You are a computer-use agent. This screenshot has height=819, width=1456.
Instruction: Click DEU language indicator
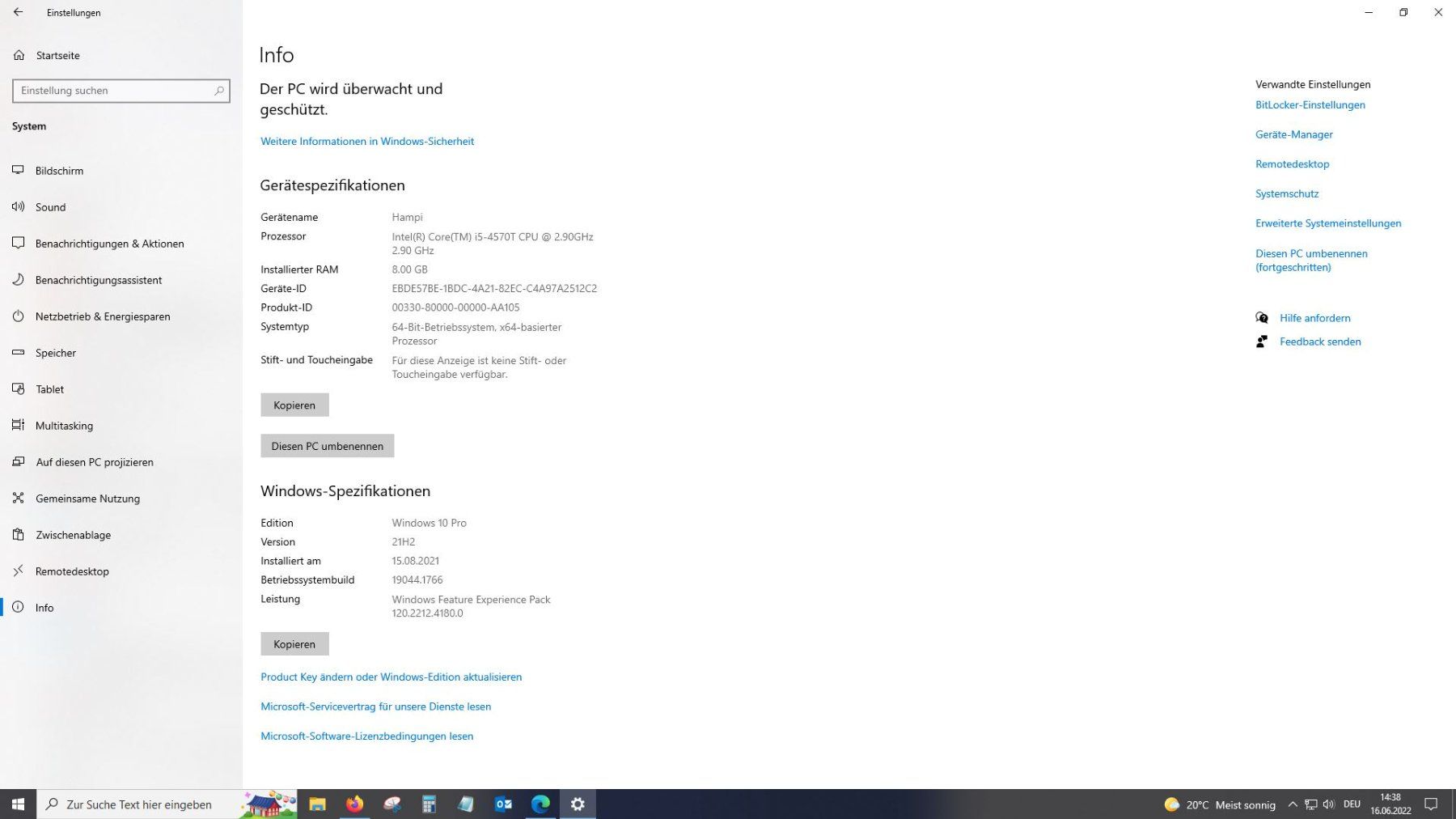1352,804
